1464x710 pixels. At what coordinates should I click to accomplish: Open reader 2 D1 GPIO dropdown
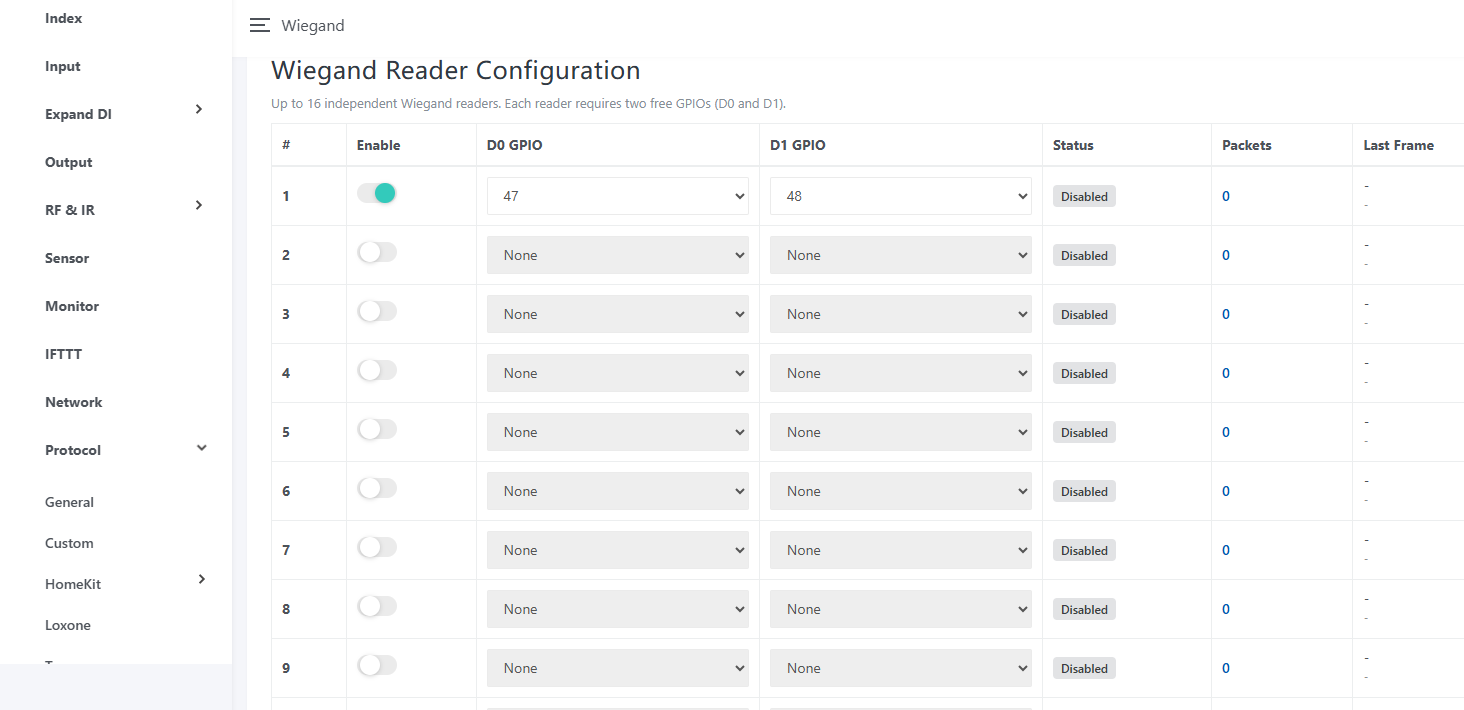901,255
